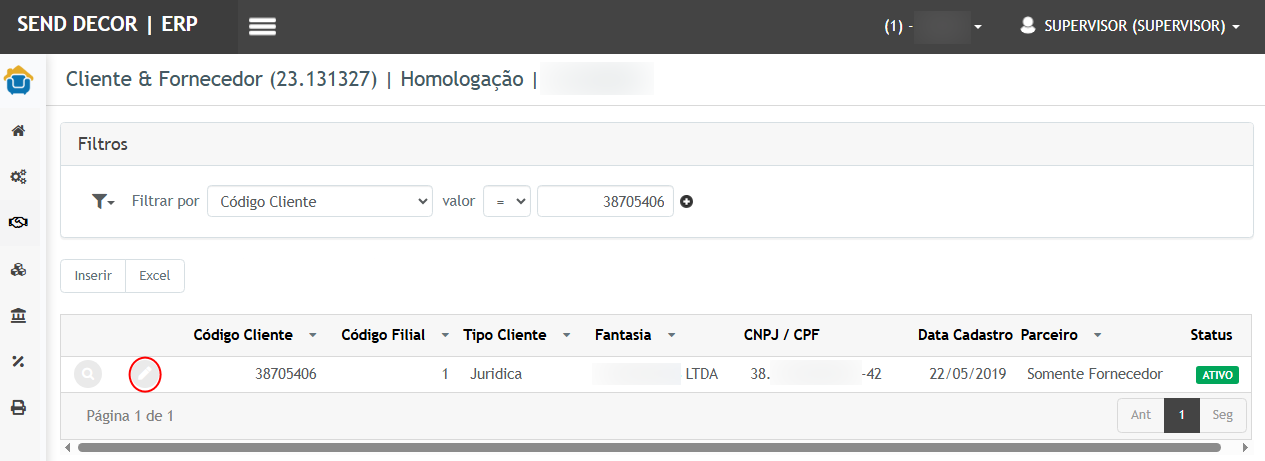
Task: Click the pencil edit icon in row
Action: (146, 375)
